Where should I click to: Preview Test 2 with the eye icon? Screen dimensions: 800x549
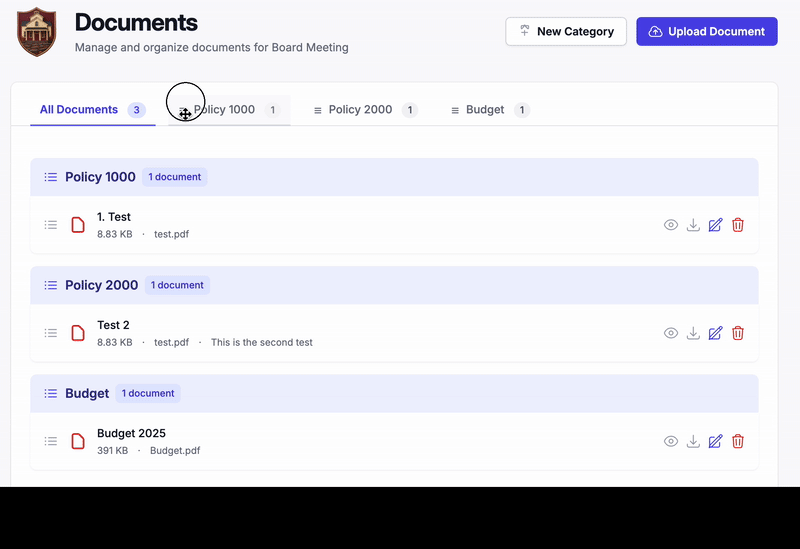click(671, 333)
